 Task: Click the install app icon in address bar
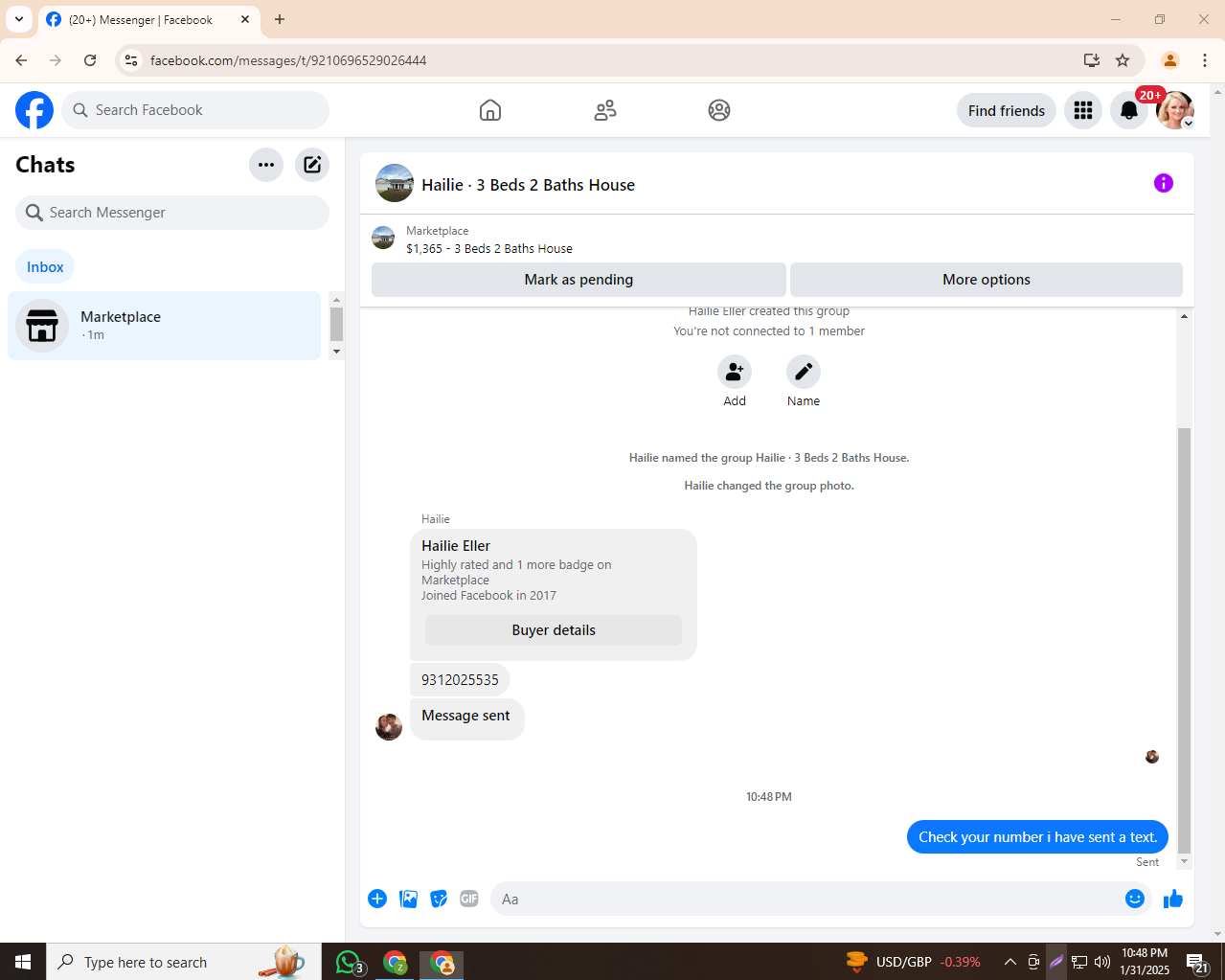pos(1092,60)
